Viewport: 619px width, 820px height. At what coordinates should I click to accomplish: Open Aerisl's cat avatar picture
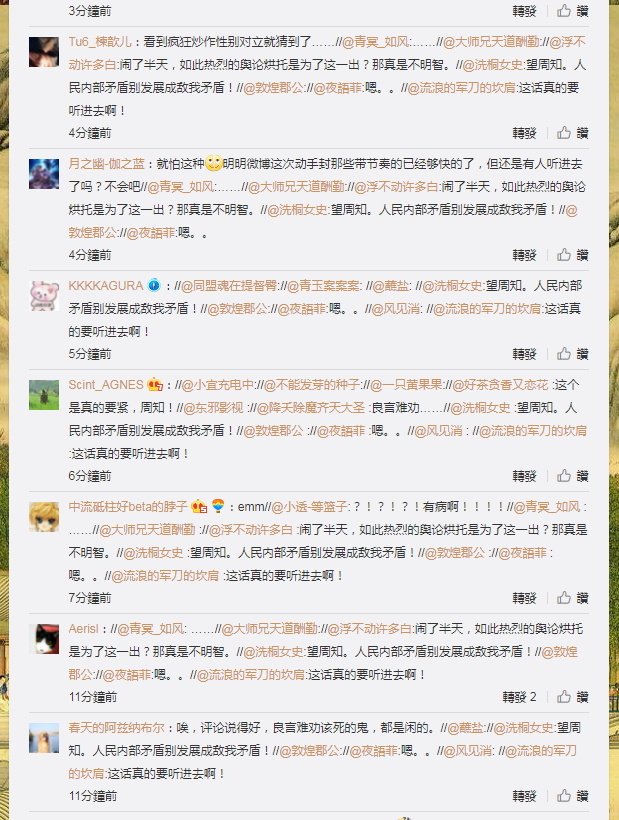[44, 639]
